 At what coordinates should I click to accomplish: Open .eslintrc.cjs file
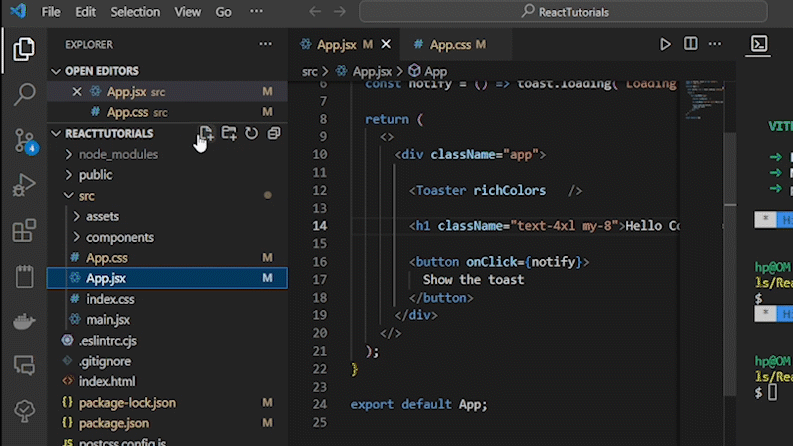click(167, 341)
